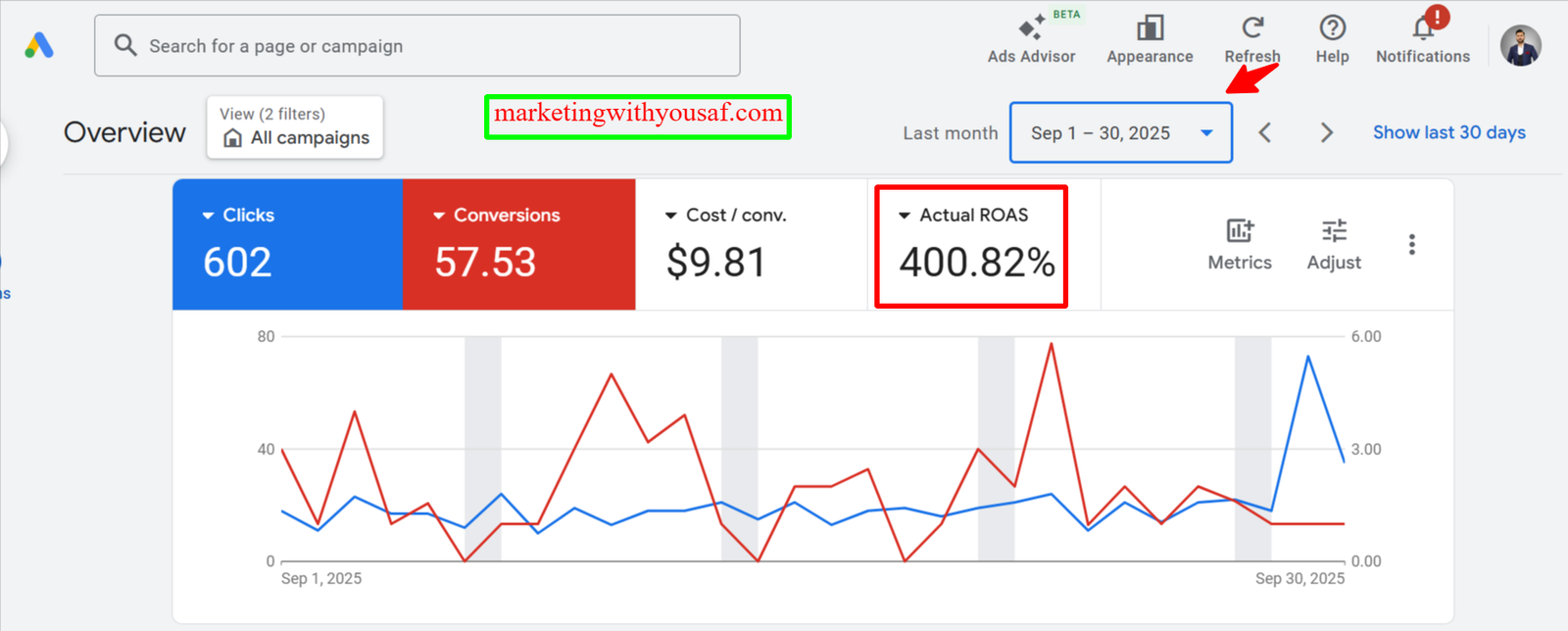Expand the Actual ROAS metric dropdown
This screenshot has height=631, width=1568.
[x=905, y=216]
